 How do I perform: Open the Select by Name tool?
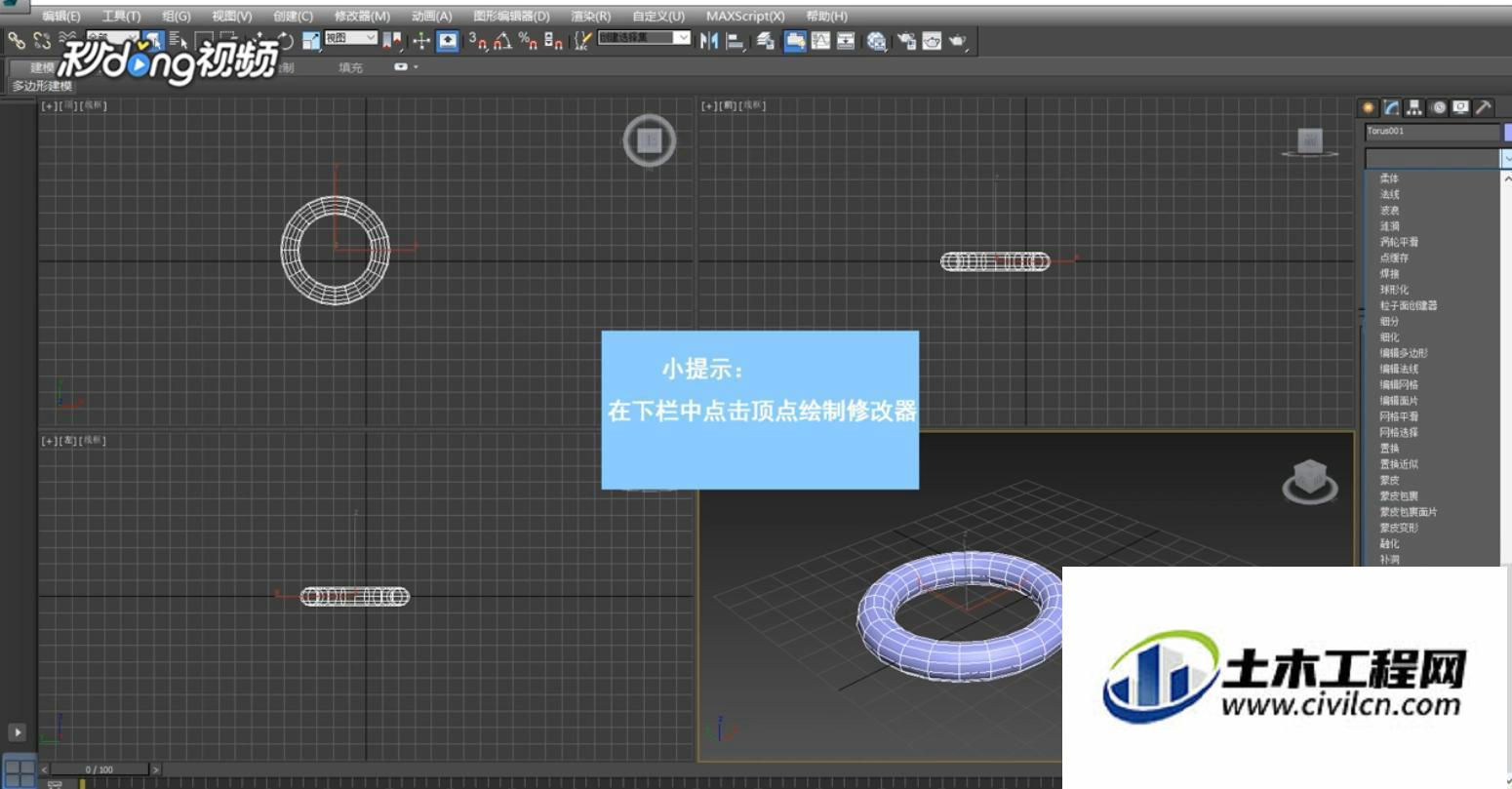pyautogui.click(x=179, y=40)
